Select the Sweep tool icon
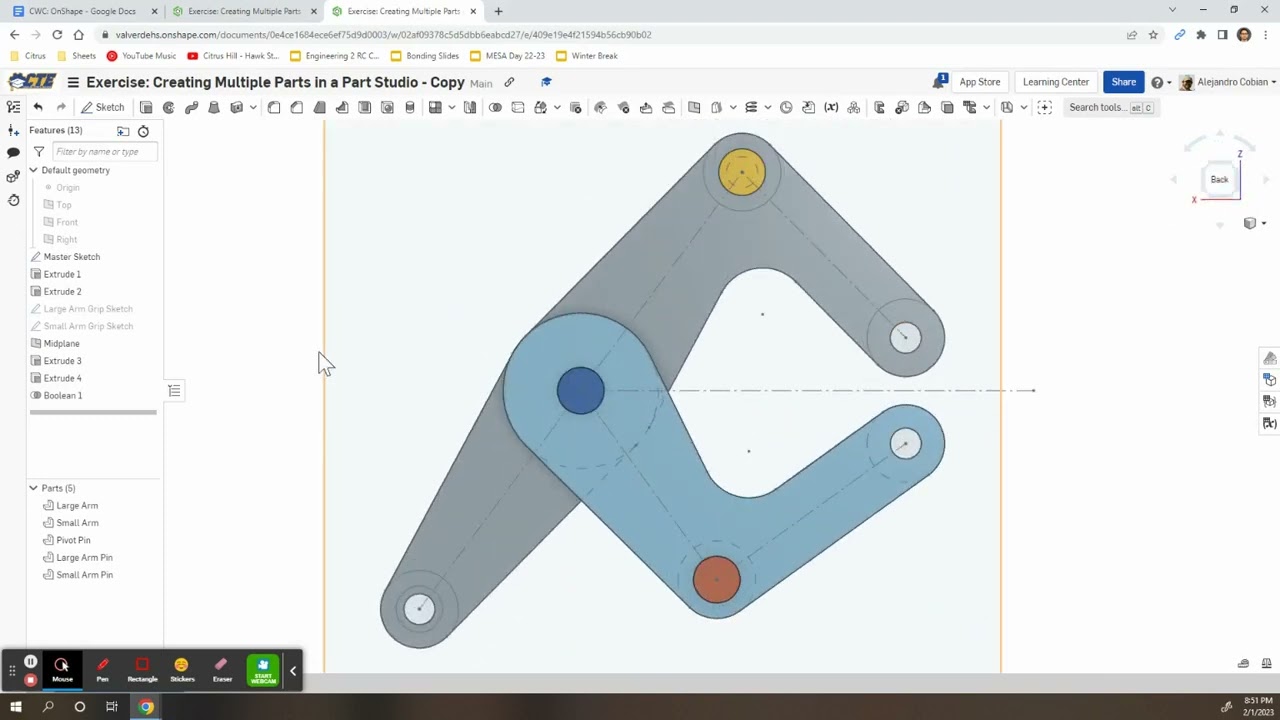Image resolution: width=1280 pixels, height=720 pixels. [191, 107]
